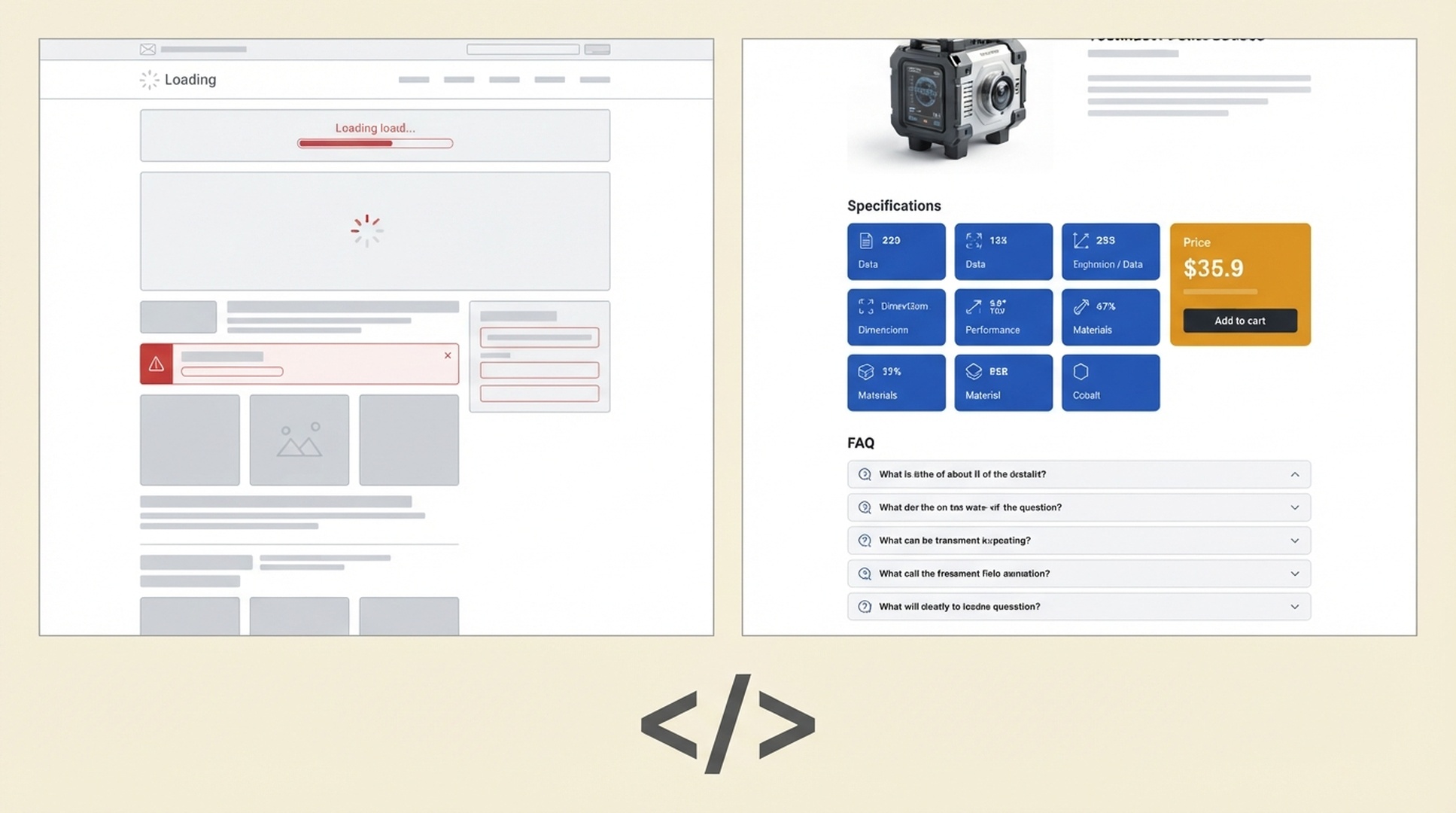The width and height of the screenshot is (1456, 813).
Task: Expand 'What call the fresament' FAQ chevron
Action: [1295, 574]
